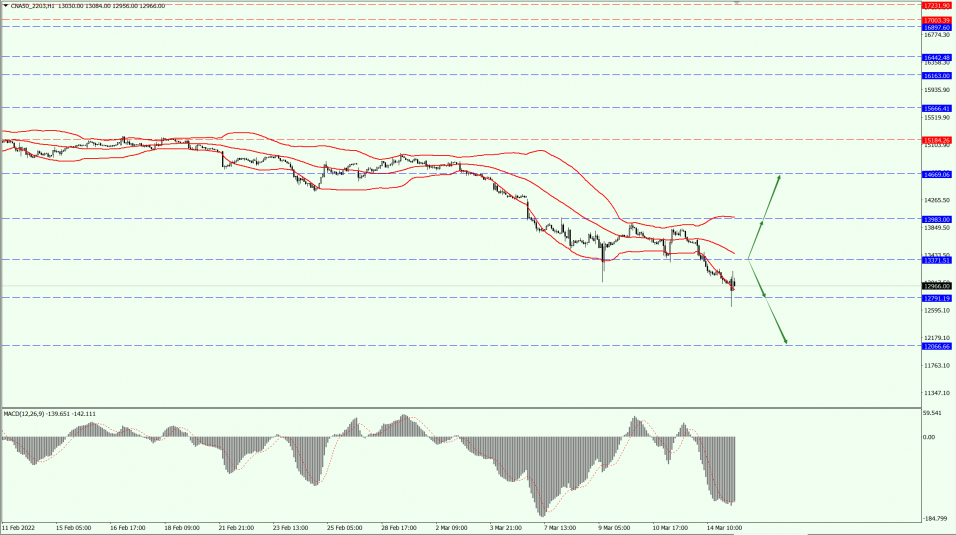Click the 11 Feb 2022 date on time axis
This screenshot has width=956, height=535.
click(19, 527)
